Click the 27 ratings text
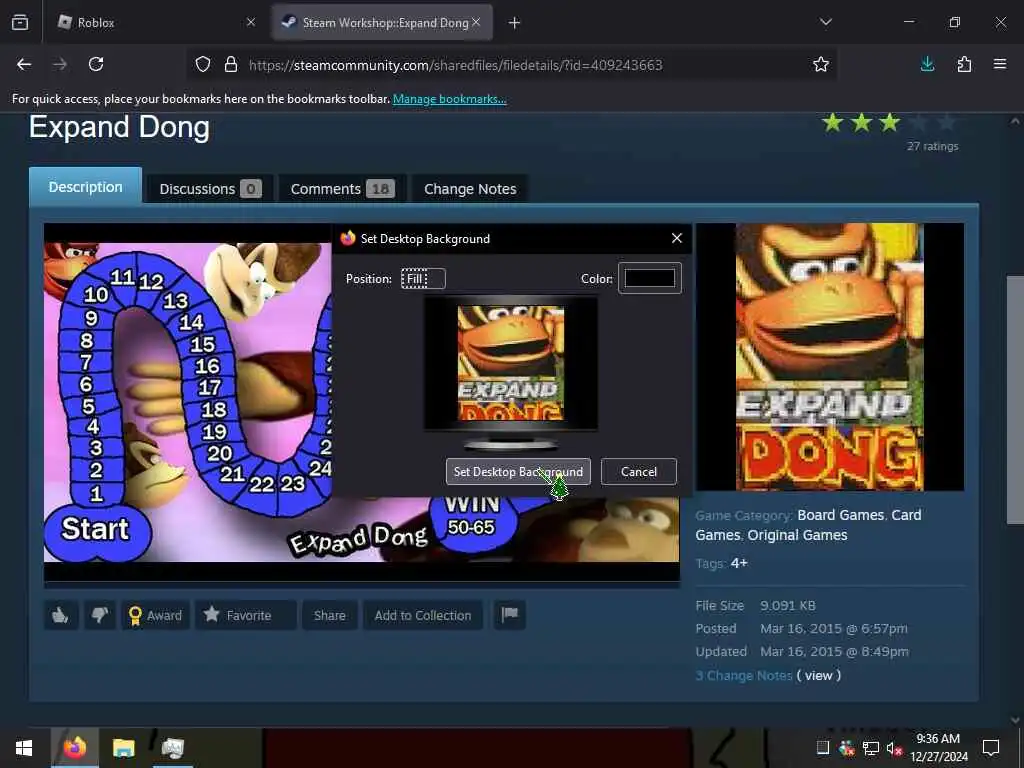The image size is (1024, 768). [933, 146]
